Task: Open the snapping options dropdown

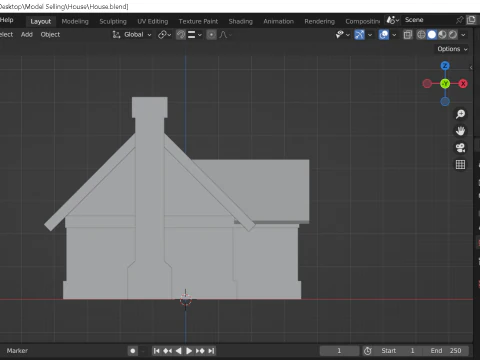Action: click(x=195, y=35)
